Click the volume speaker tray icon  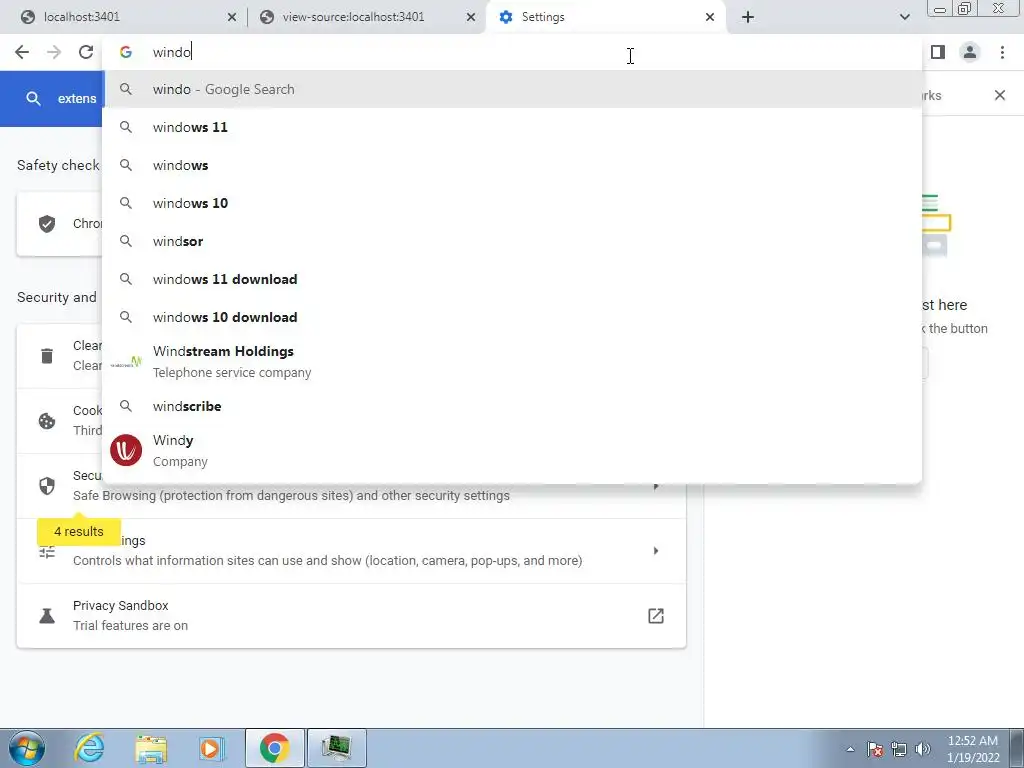(923, 749)
